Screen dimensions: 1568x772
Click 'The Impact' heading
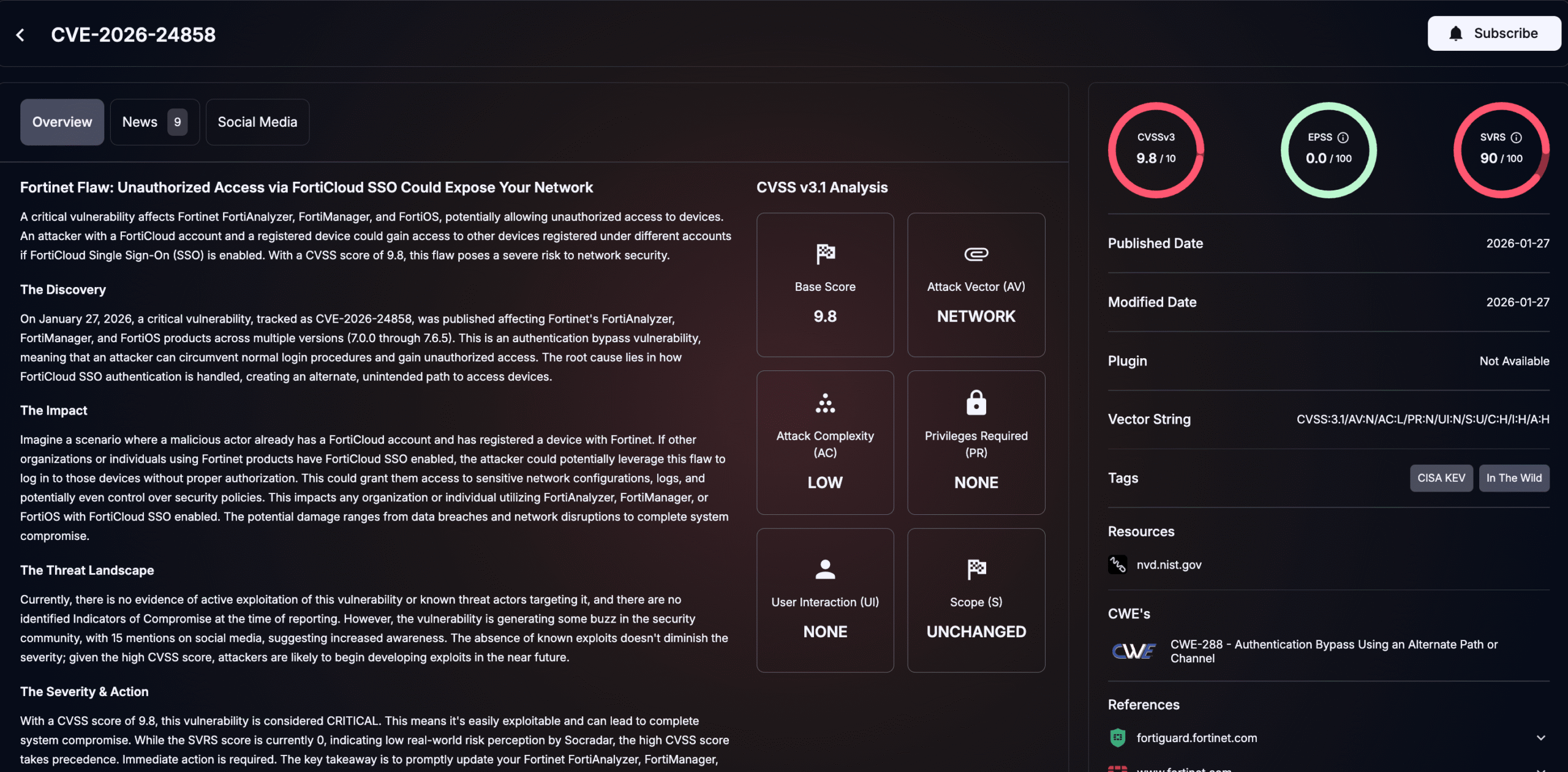point(54,410)
